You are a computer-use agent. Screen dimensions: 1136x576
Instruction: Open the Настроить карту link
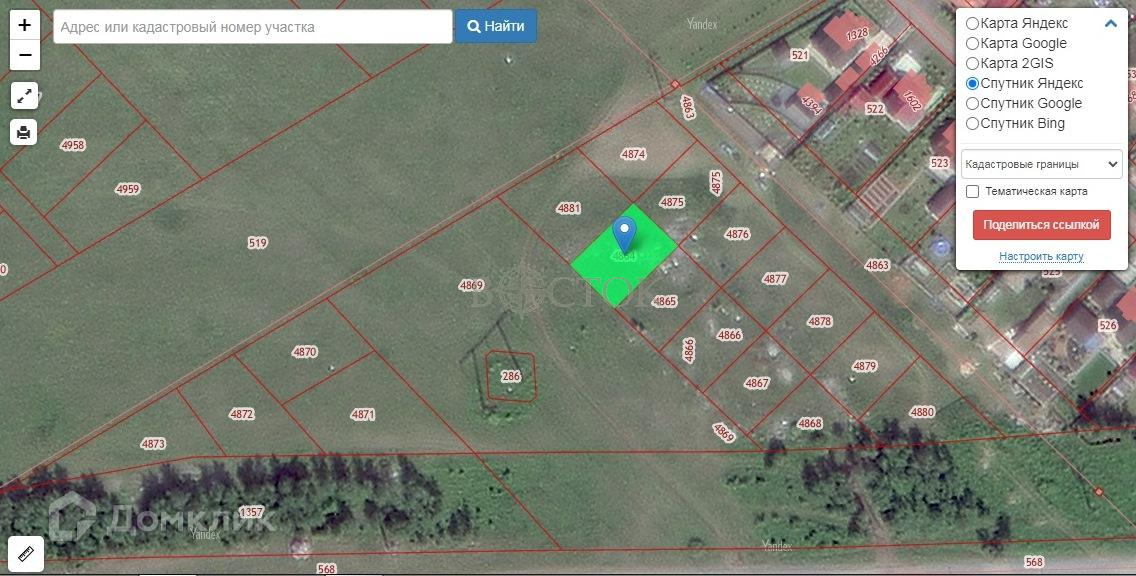pyautogui.click(x=1041, y=256)
